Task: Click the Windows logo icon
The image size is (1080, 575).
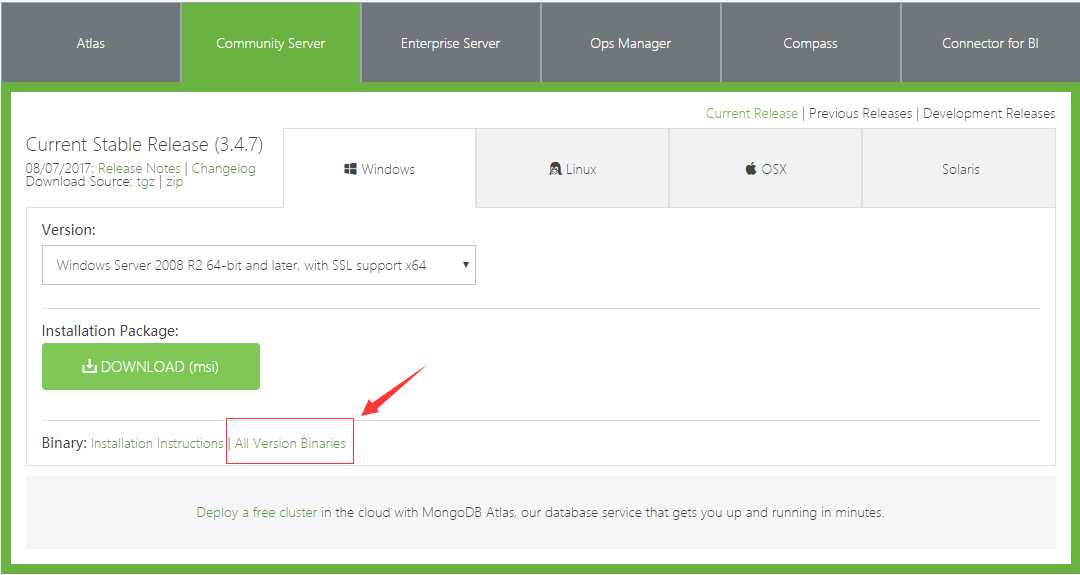Action: (350, 169)
